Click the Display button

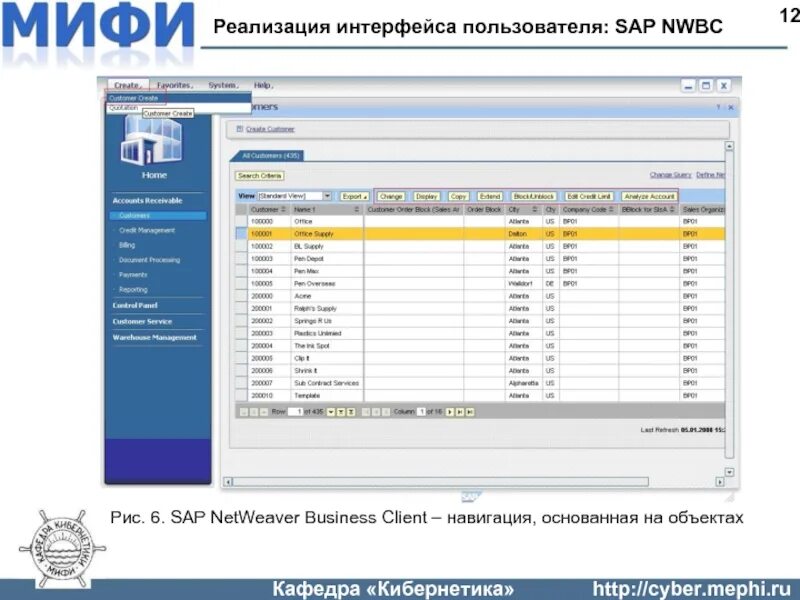click(x=427, y=196)
